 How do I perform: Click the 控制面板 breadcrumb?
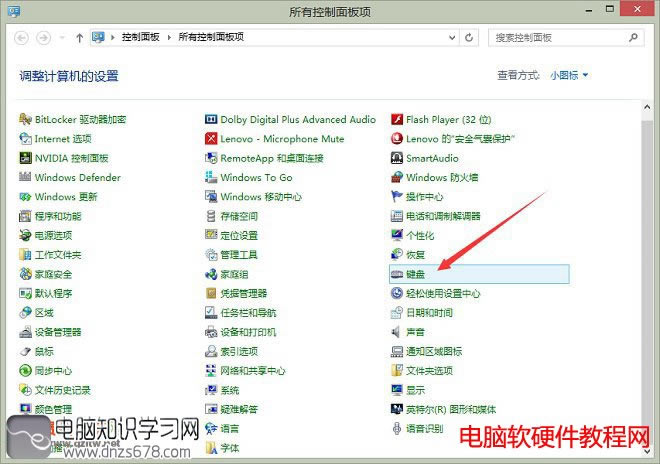tap(141, 37)
